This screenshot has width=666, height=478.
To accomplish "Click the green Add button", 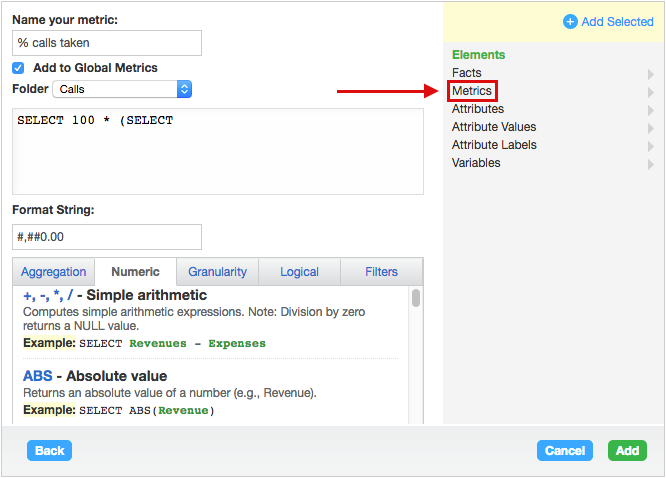I will (x=627, y=451).
